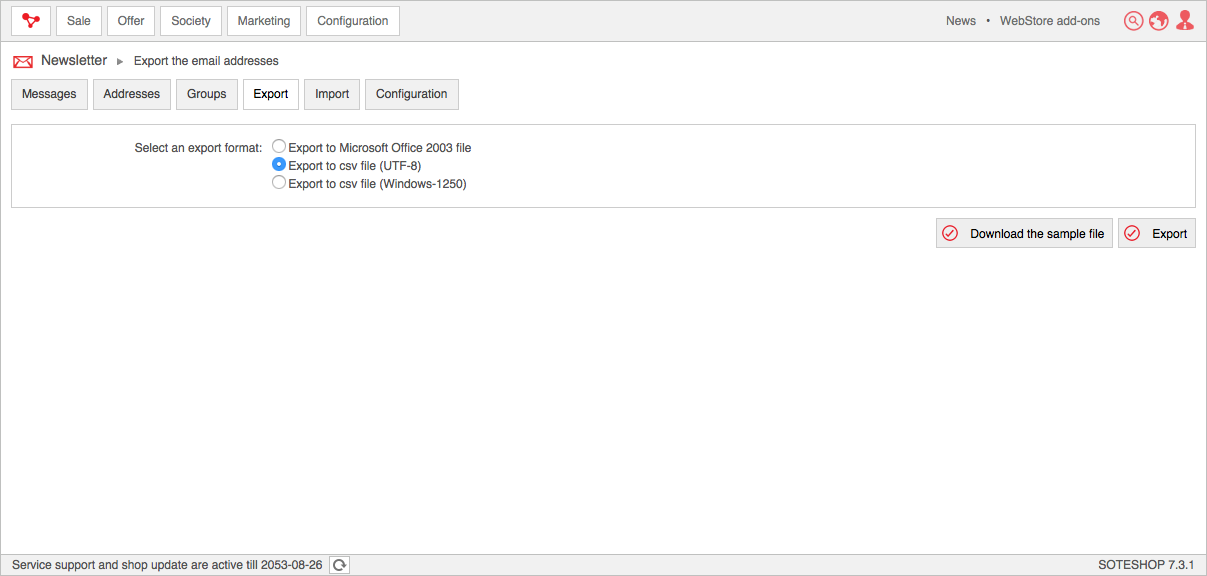Click the breadcrumb arrow after Newsletter

[120, 62]
